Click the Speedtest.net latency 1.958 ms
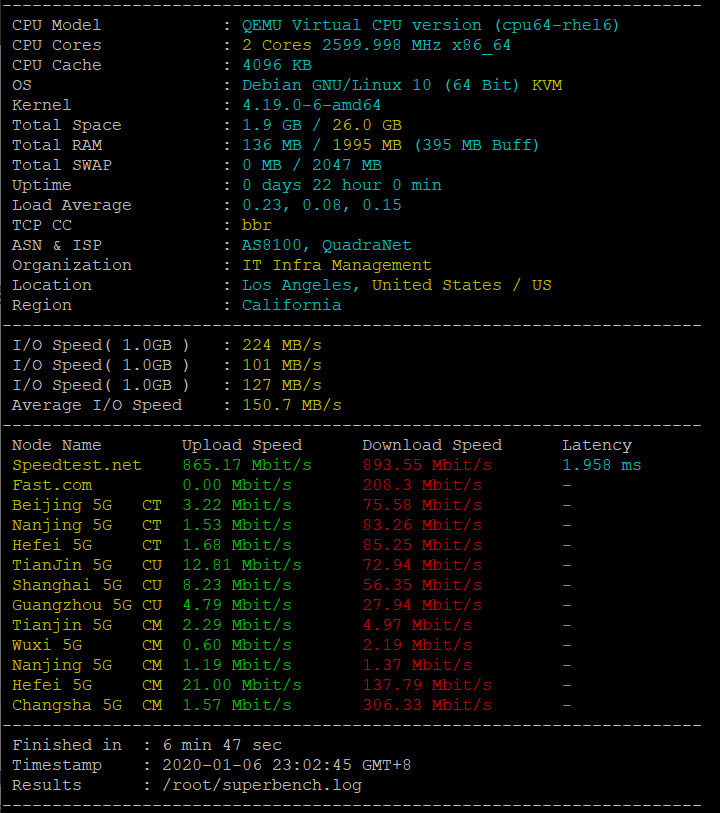The image size is (720, 813). 601,465
